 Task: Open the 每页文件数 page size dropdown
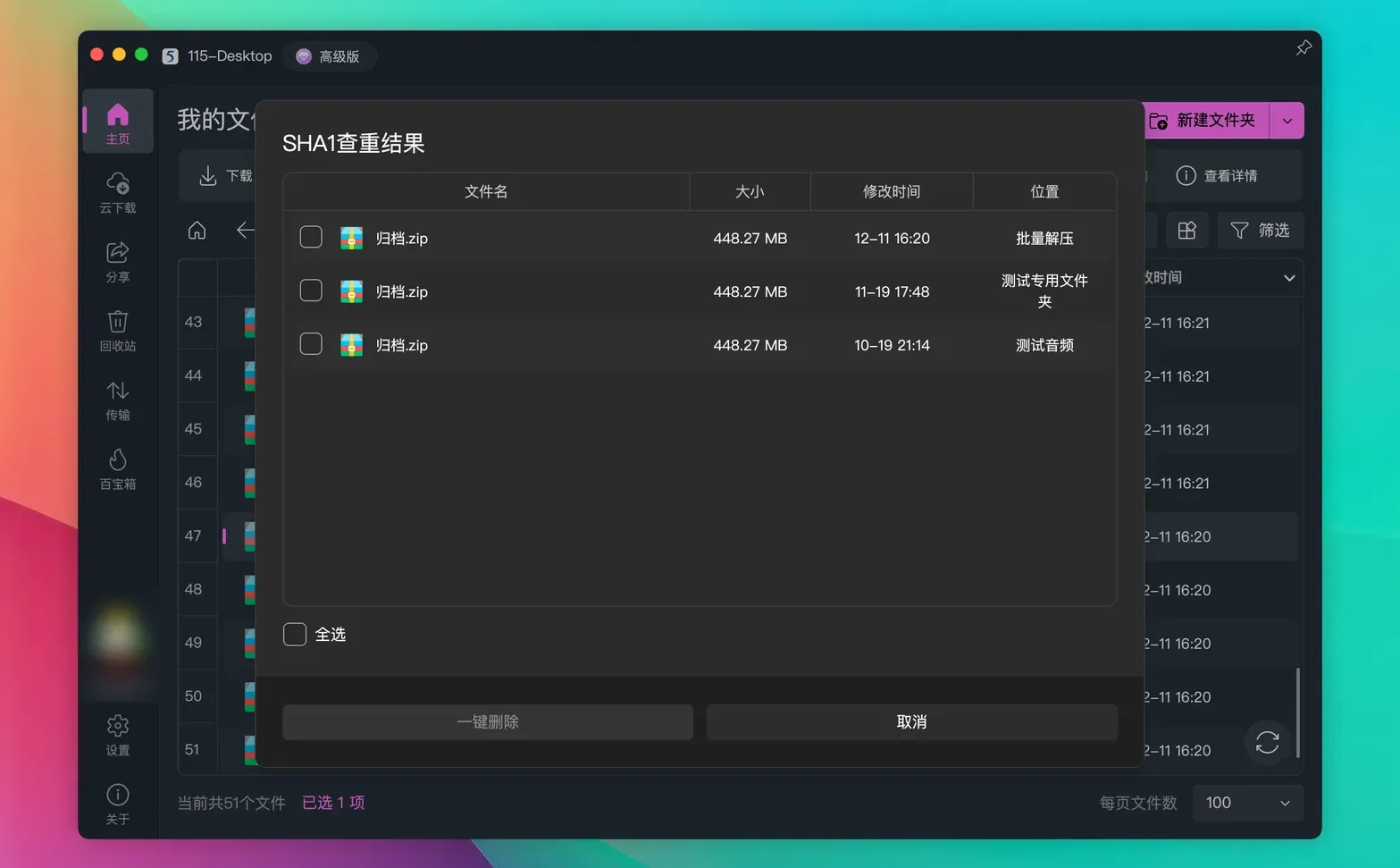click(x=1247, y=803)
